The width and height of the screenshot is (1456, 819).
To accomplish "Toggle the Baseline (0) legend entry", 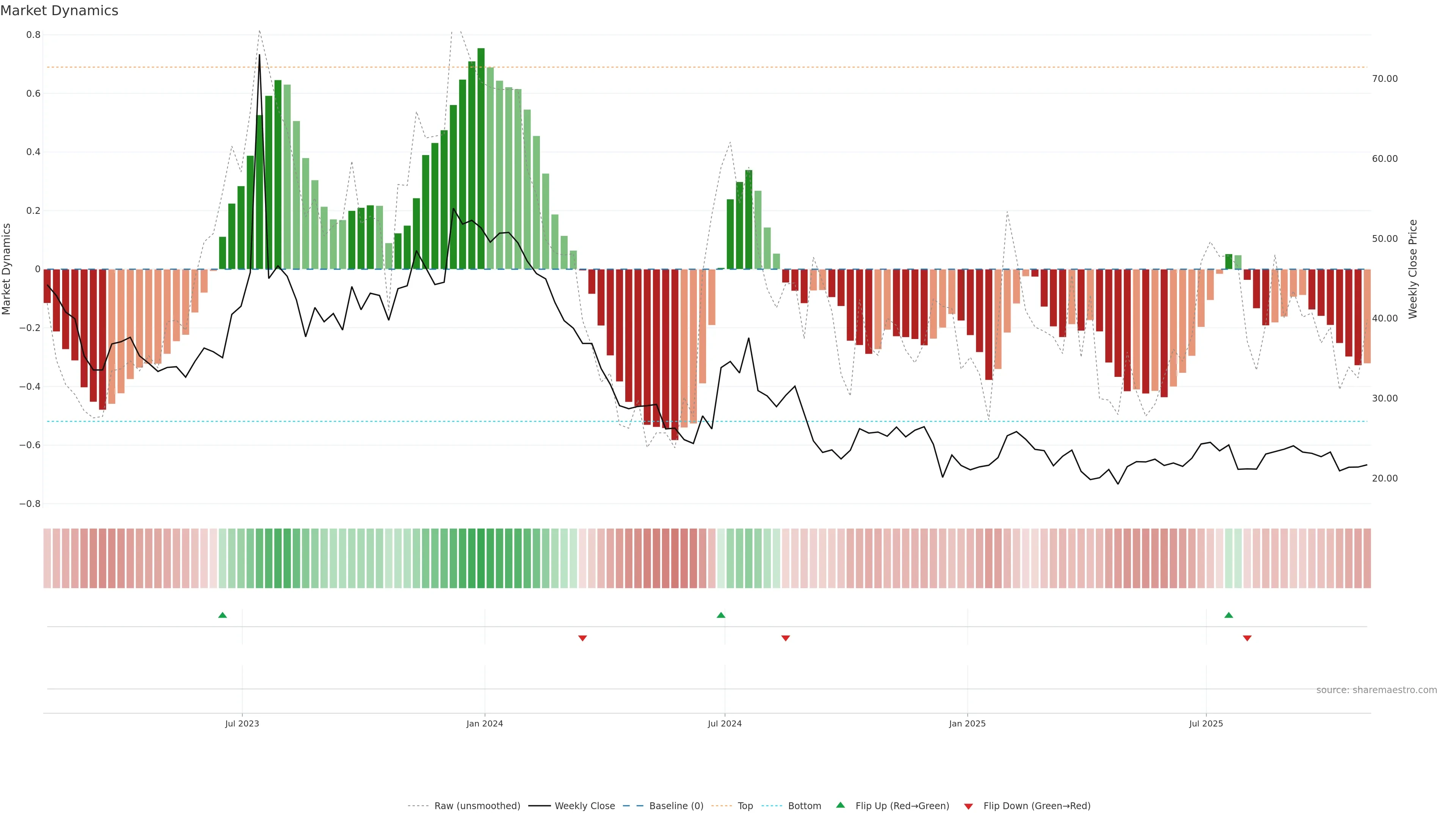I will [x=676, y=805].
